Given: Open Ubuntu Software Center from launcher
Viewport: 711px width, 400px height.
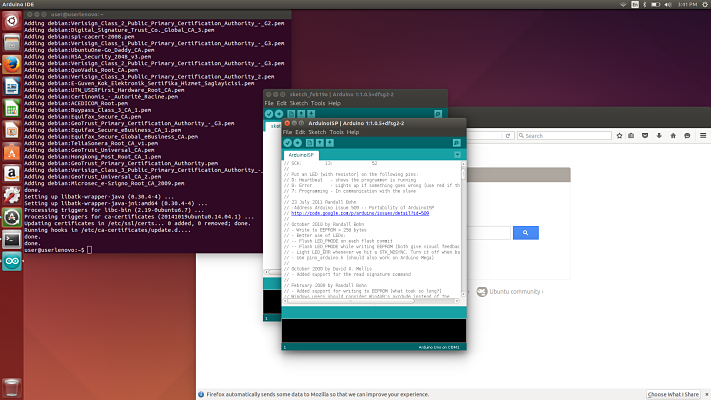Looking at the screenshot, I should [x=12, y=152].
